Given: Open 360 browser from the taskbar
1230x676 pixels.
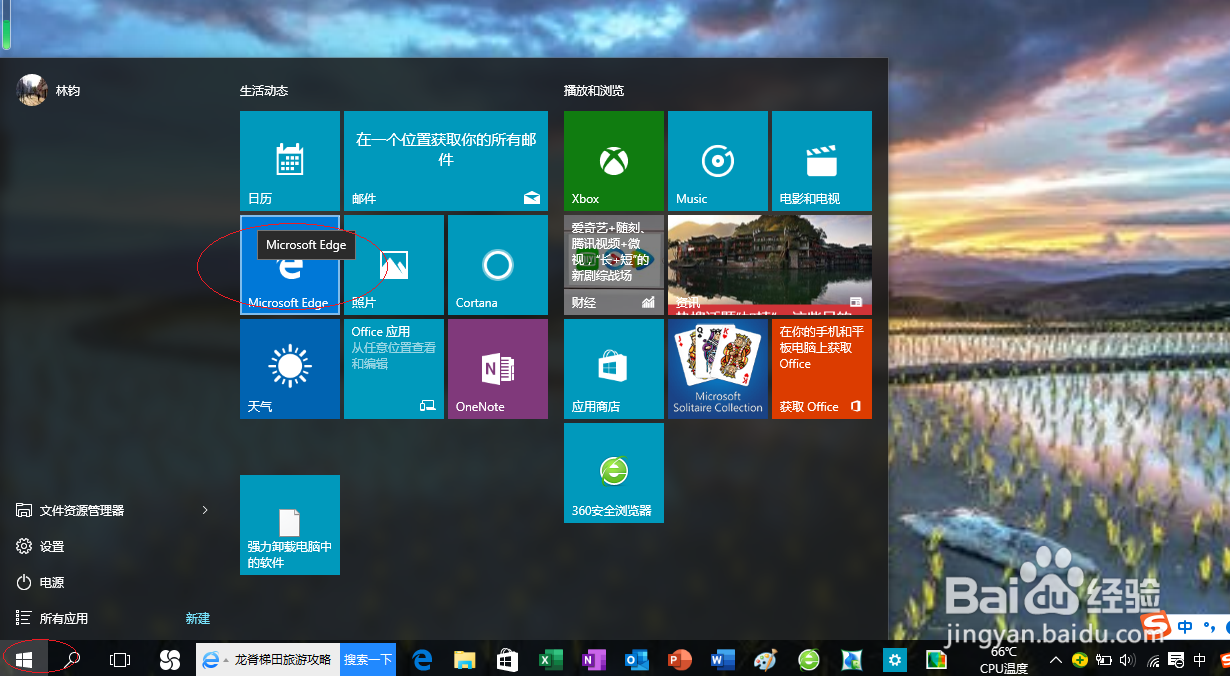Looking at the screenshot, I should pos(809,659).
